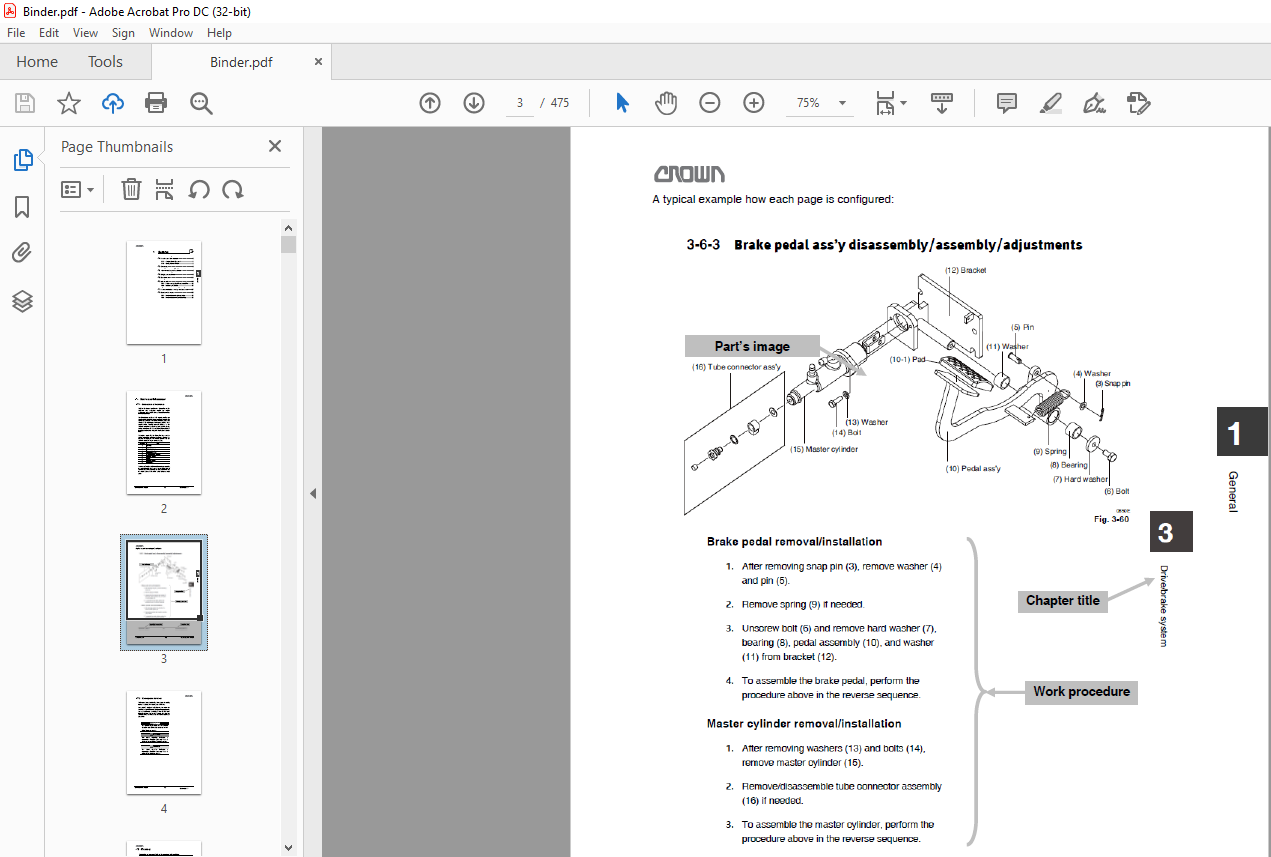
Task: Select page 3 thumbnail
Action: pyautogui.click(x=164, y=593)
